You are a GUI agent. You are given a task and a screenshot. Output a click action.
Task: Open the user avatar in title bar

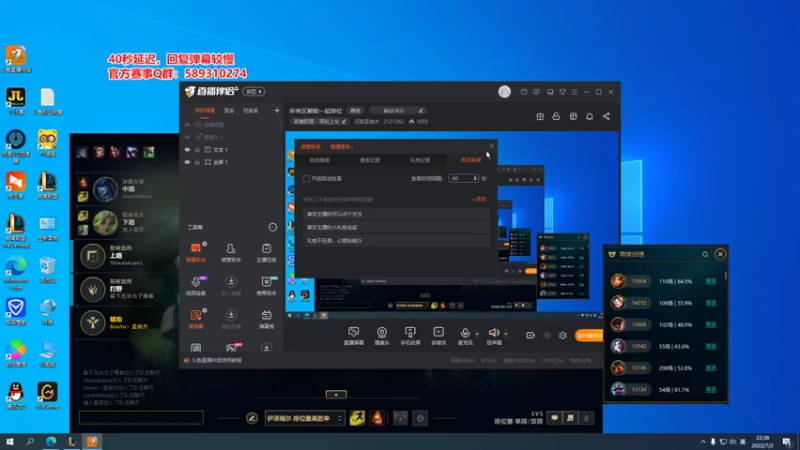coord(504,91)
